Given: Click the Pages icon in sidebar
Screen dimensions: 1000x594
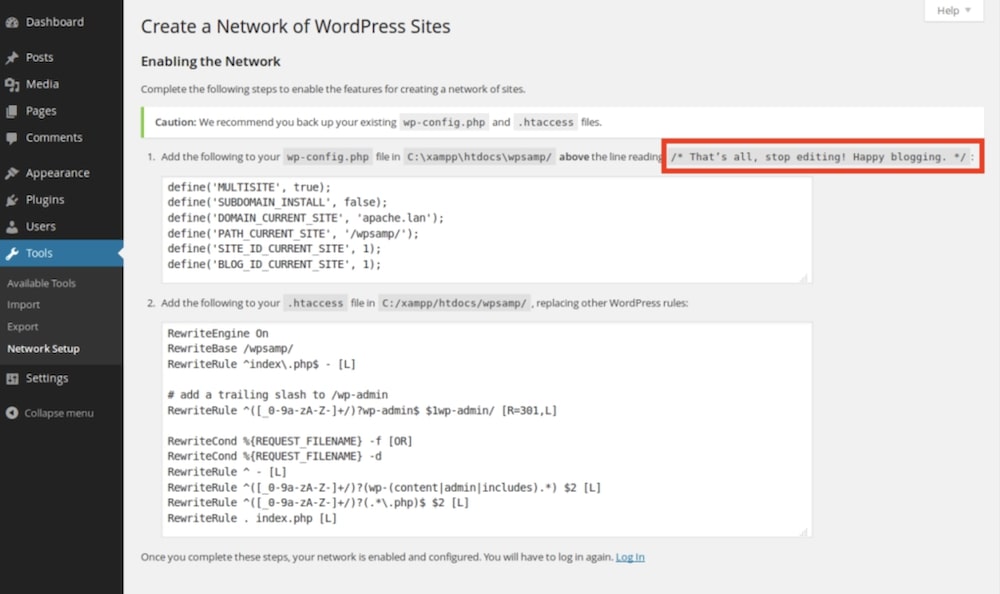Looking at the screenshot, I should 11,111.
